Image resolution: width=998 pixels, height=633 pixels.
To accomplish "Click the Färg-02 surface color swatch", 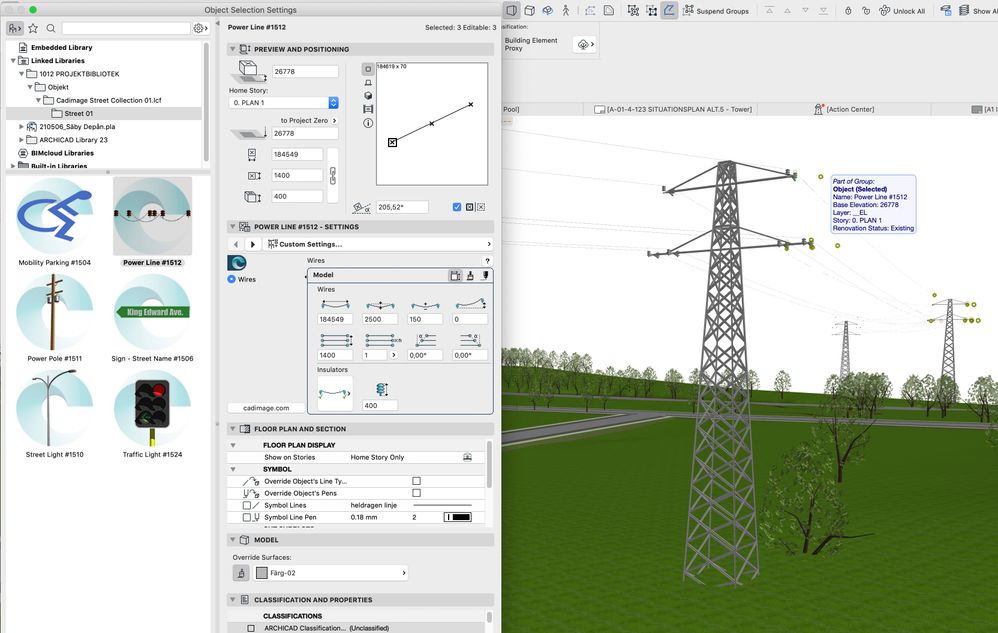I will coord(262,573).
